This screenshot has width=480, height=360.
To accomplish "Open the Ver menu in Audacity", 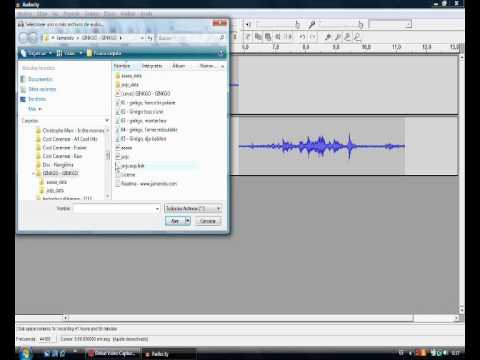I will (55, 14).
